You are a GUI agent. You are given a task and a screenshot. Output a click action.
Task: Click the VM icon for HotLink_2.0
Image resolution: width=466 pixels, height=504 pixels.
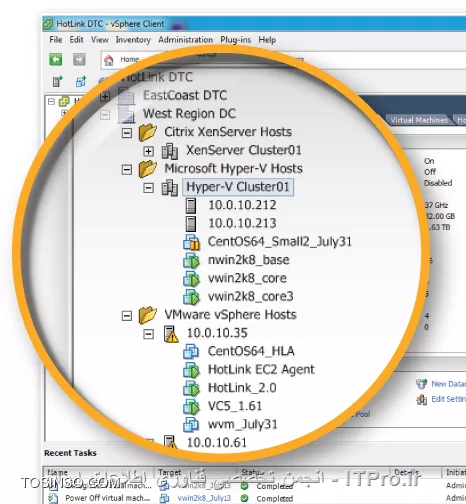click(x=192, y=389)
